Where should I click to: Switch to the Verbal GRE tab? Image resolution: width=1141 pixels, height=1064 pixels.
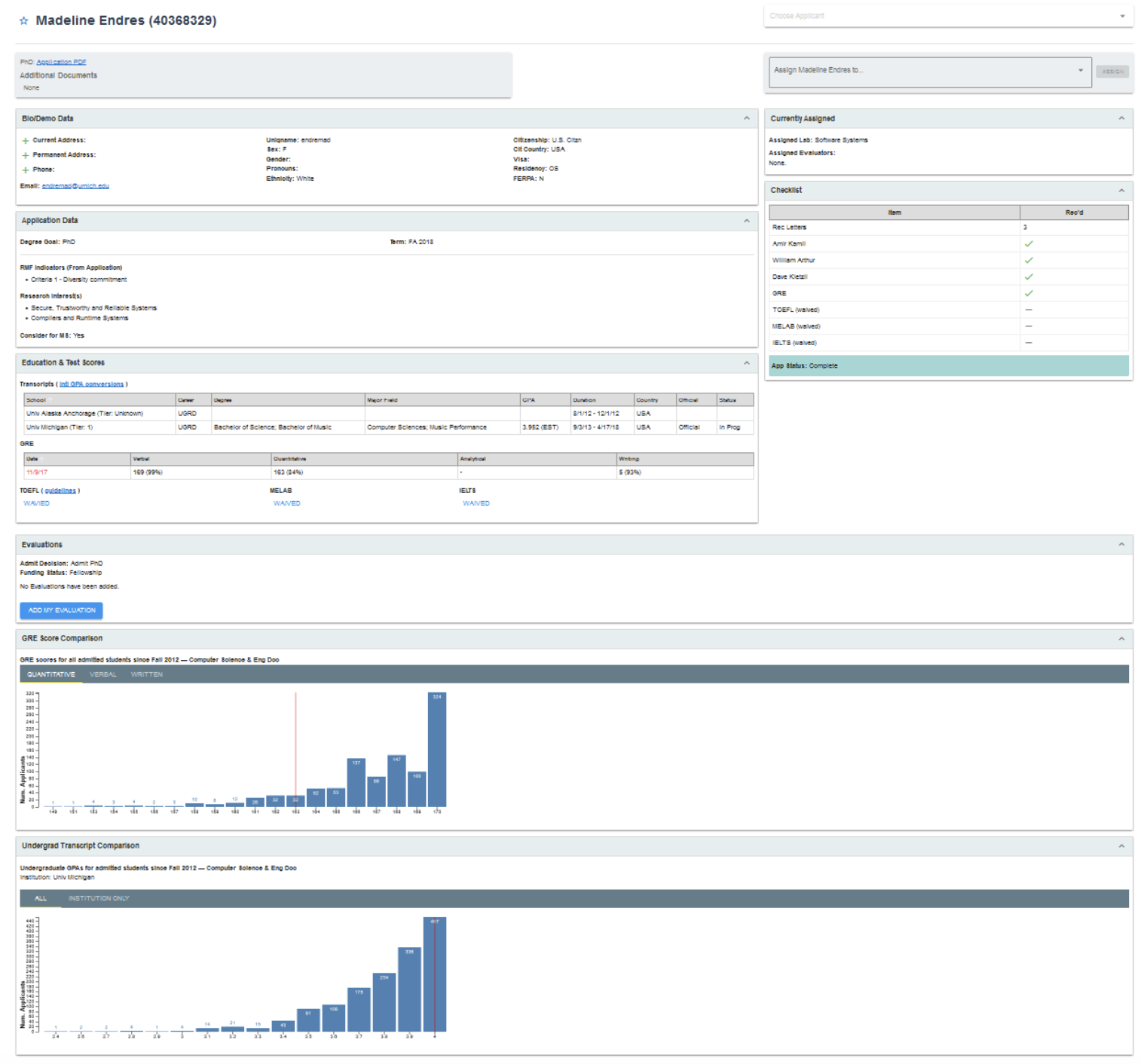(x=102, y=674)
